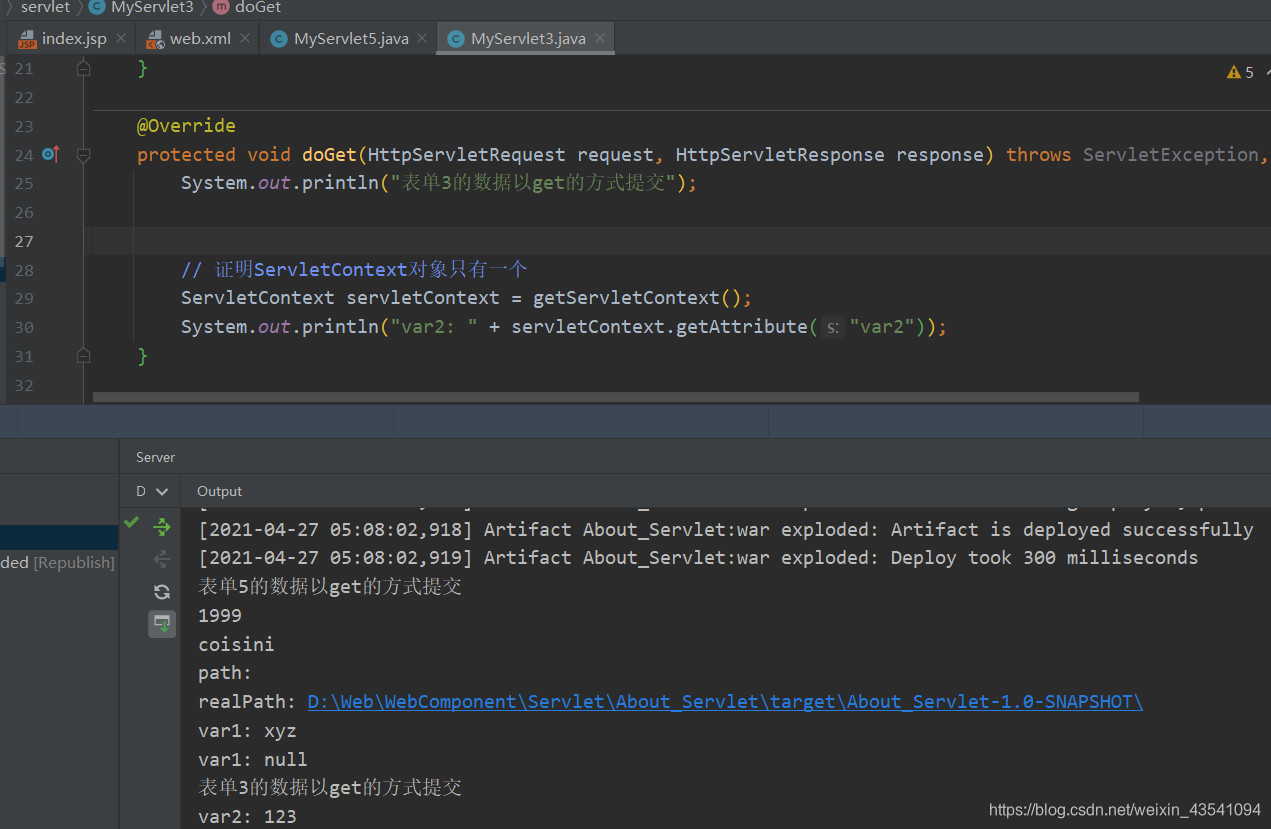Click the 'Artifact is deployed successfully' log line
1271x829 pixels.
726,530
